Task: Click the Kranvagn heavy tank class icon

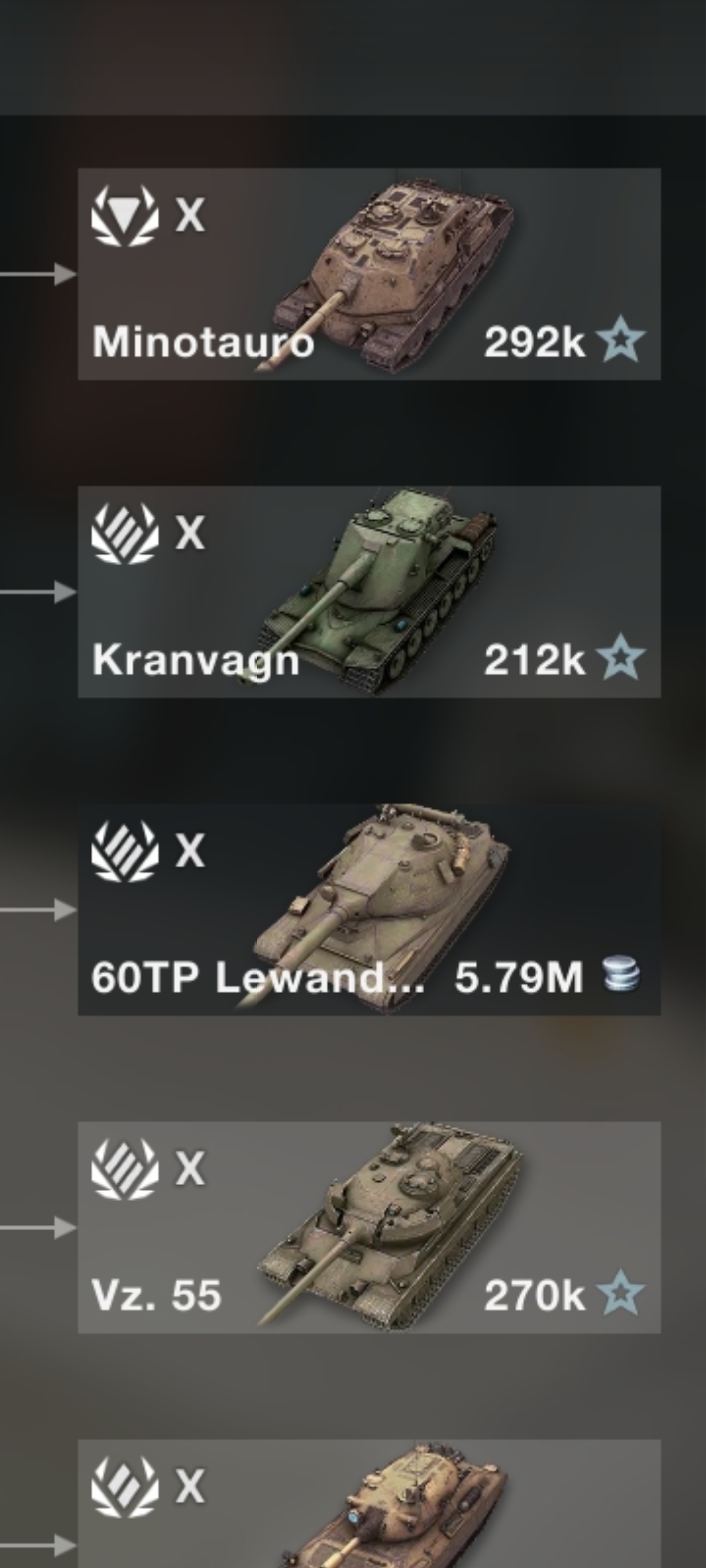Action: [x=125, y=533]
